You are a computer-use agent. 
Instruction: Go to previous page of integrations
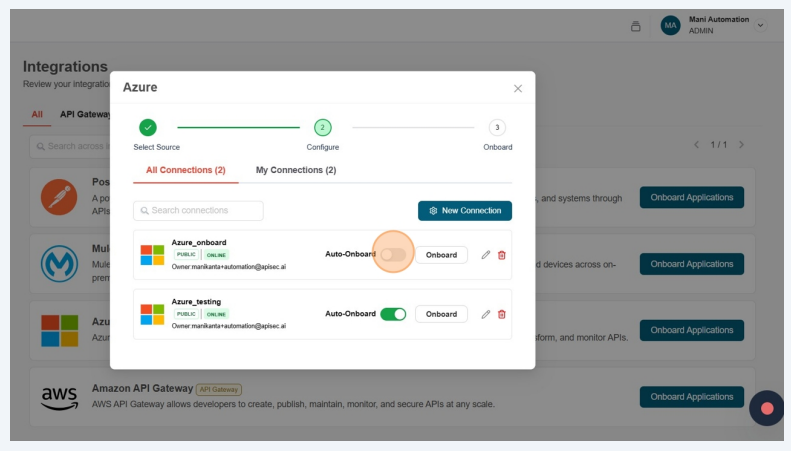coord(697,145)
